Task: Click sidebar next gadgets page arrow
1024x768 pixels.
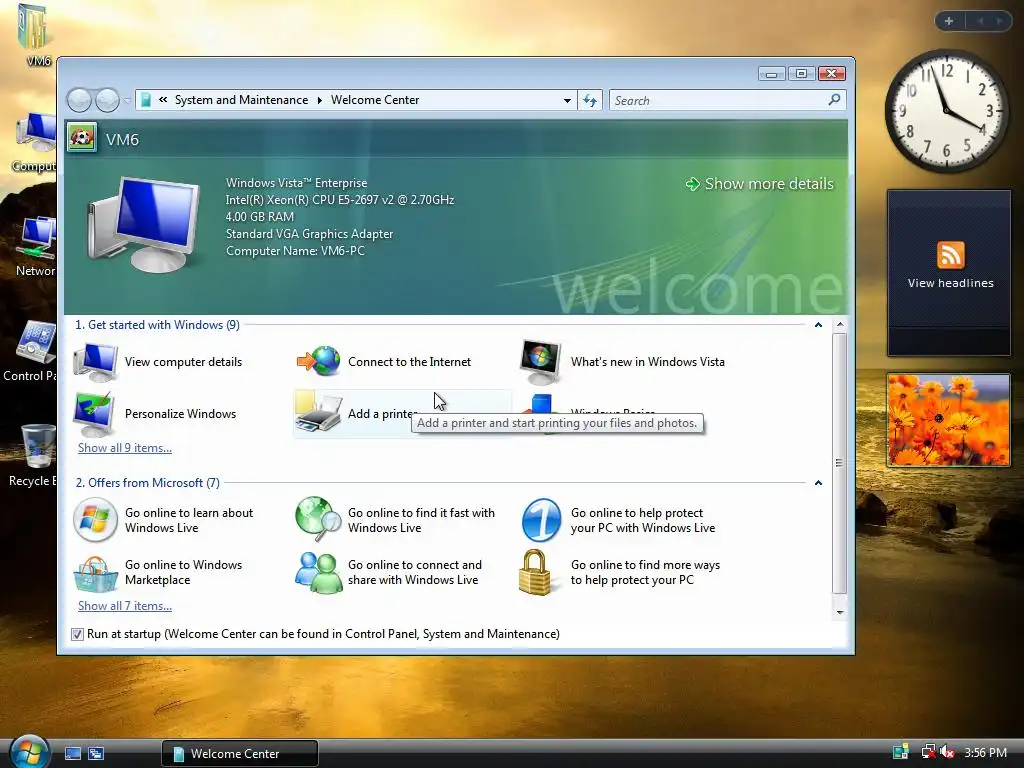Action: 999,21
